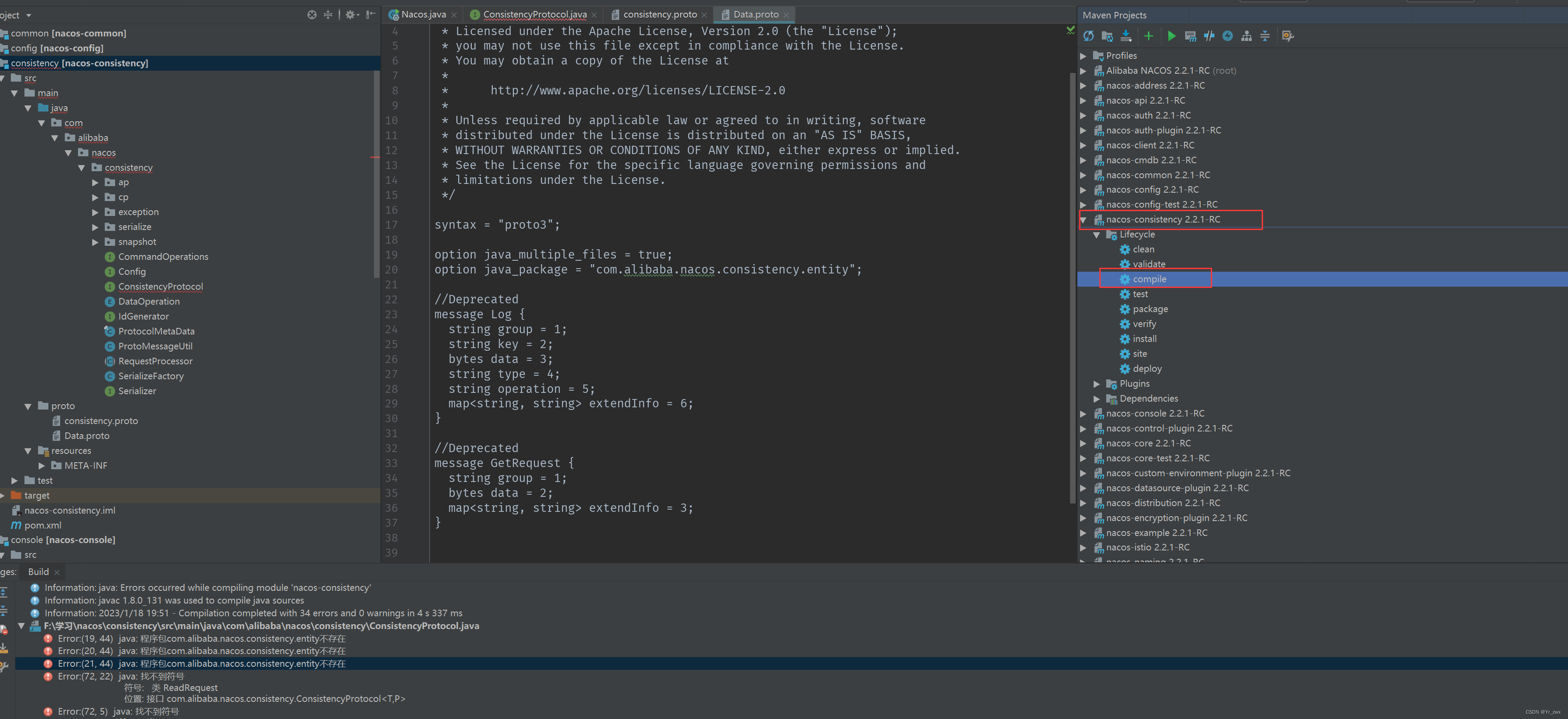Click Collapse All icon in Maven toolbar

click(1265, 36)
